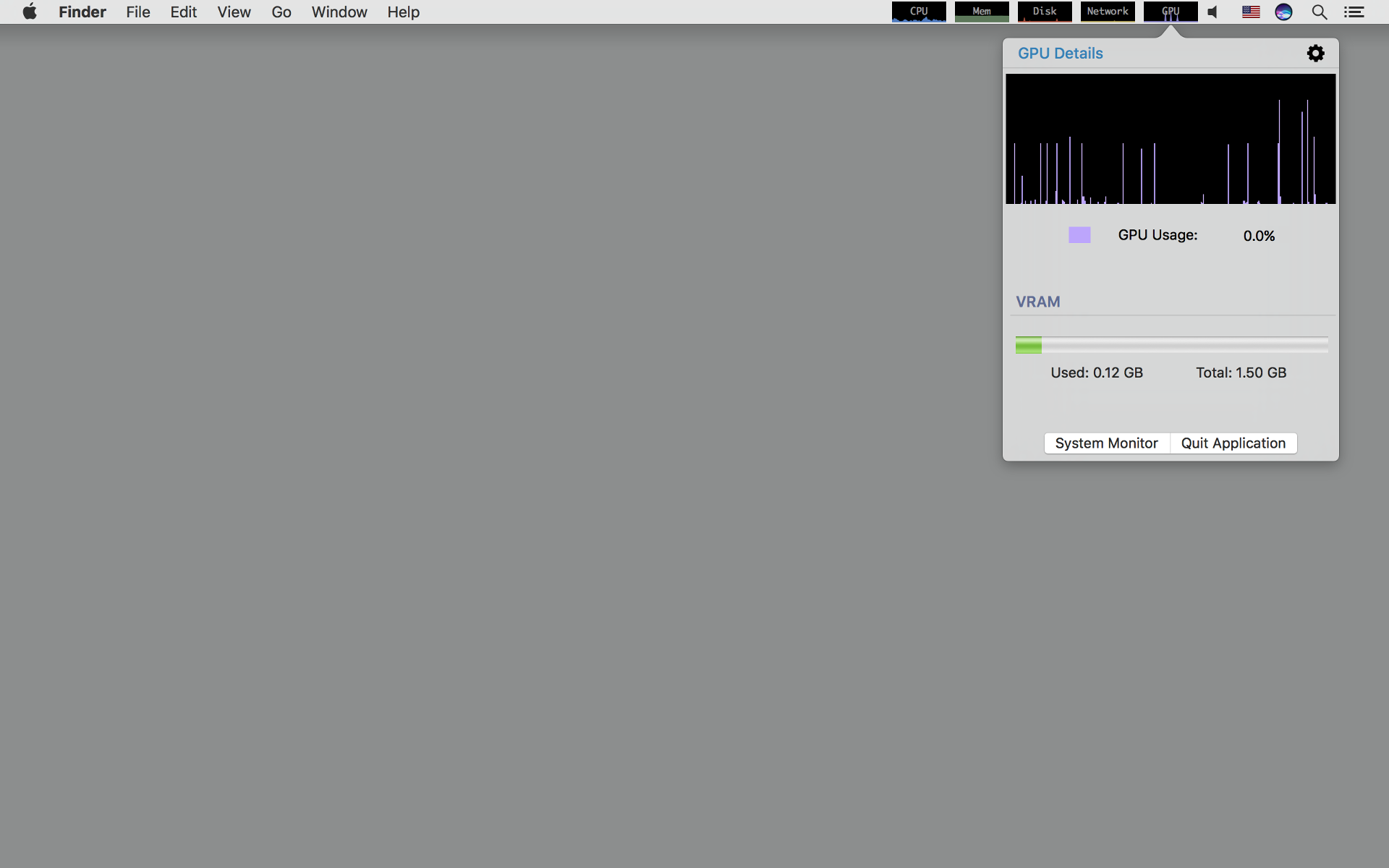This screenshot has width=1389, height=868.
Task: Open the Go menu
Action: pyautogui.click(x=281, y=12)
